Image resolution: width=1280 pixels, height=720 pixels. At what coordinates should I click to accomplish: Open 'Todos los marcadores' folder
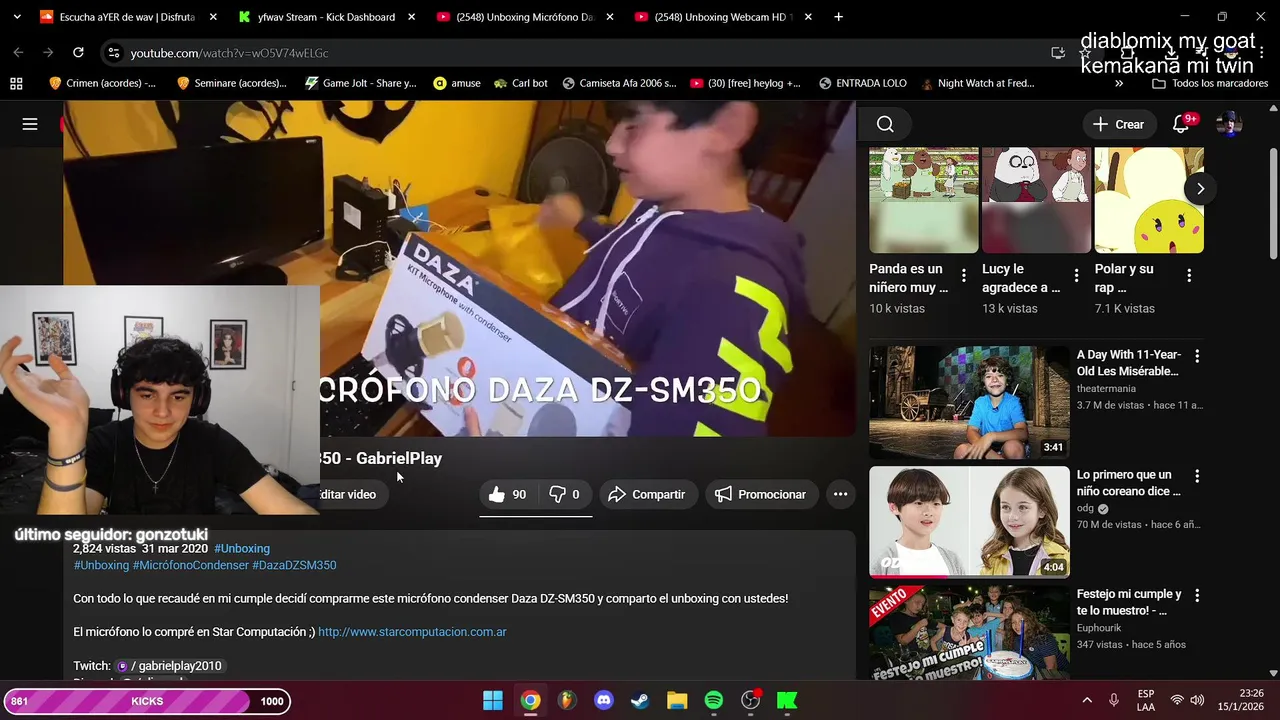(1208, 83)
